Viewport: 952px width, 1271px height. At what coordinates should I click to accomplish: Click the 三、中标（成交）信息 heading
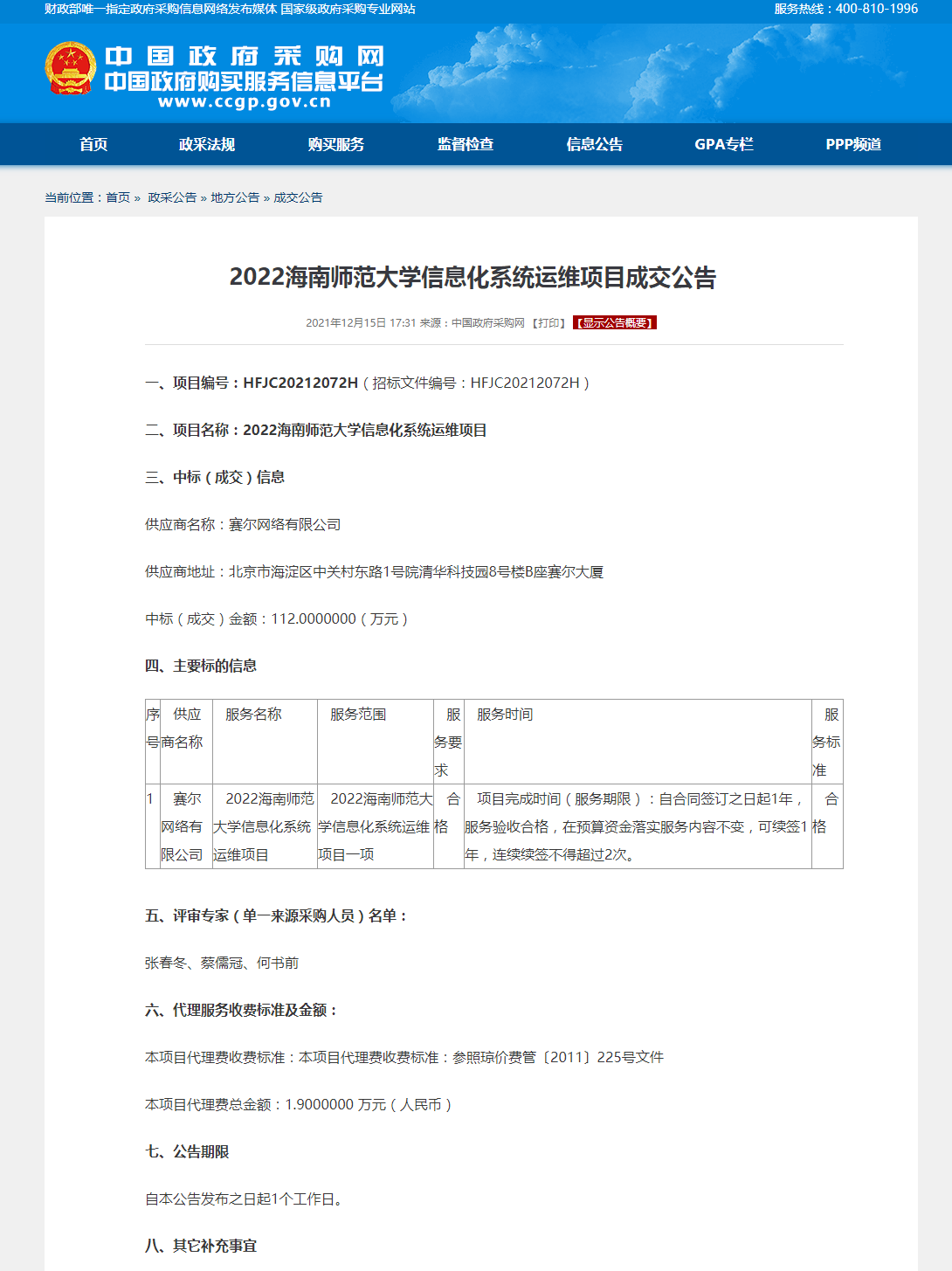215,477
